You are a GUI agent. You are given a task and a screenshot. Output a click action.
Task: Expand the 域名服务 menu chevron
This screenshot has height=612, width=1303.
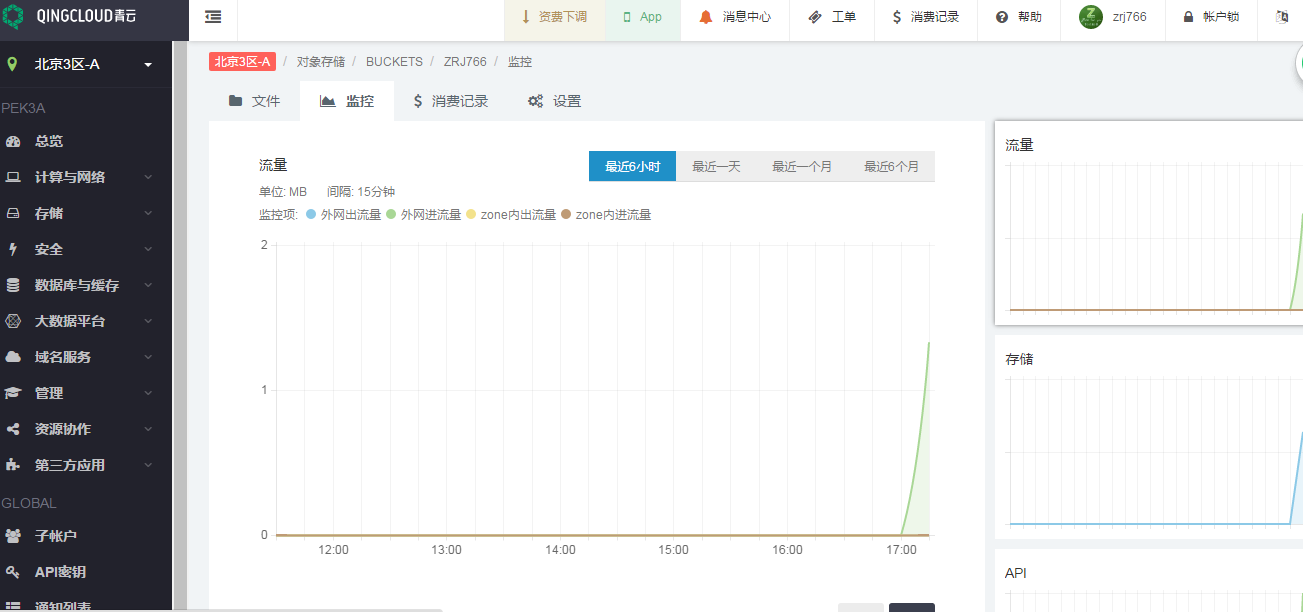point(148,357)
